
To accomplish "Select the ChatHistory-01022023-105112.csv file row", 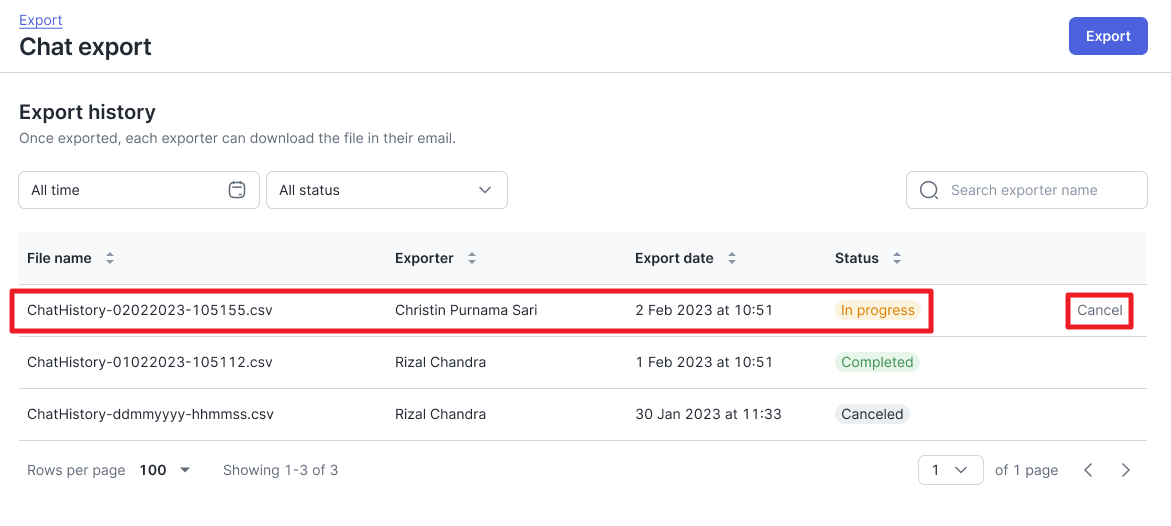I will pos(583,362).
